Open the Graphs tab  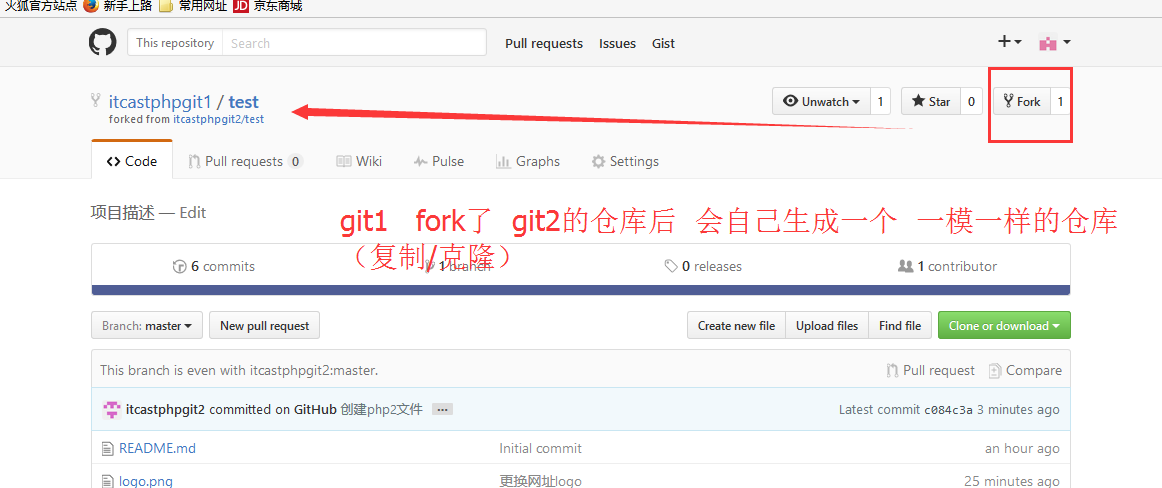point(528,161)
